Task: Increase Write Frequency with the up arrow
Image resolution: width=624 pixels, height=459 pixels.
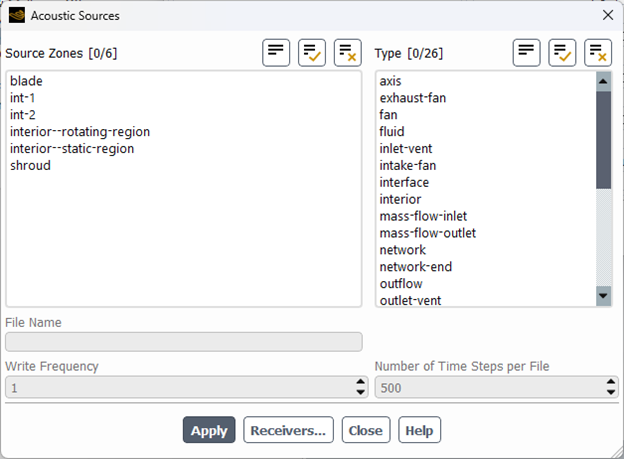Action: pyautogui.click(x=361, y=382)
